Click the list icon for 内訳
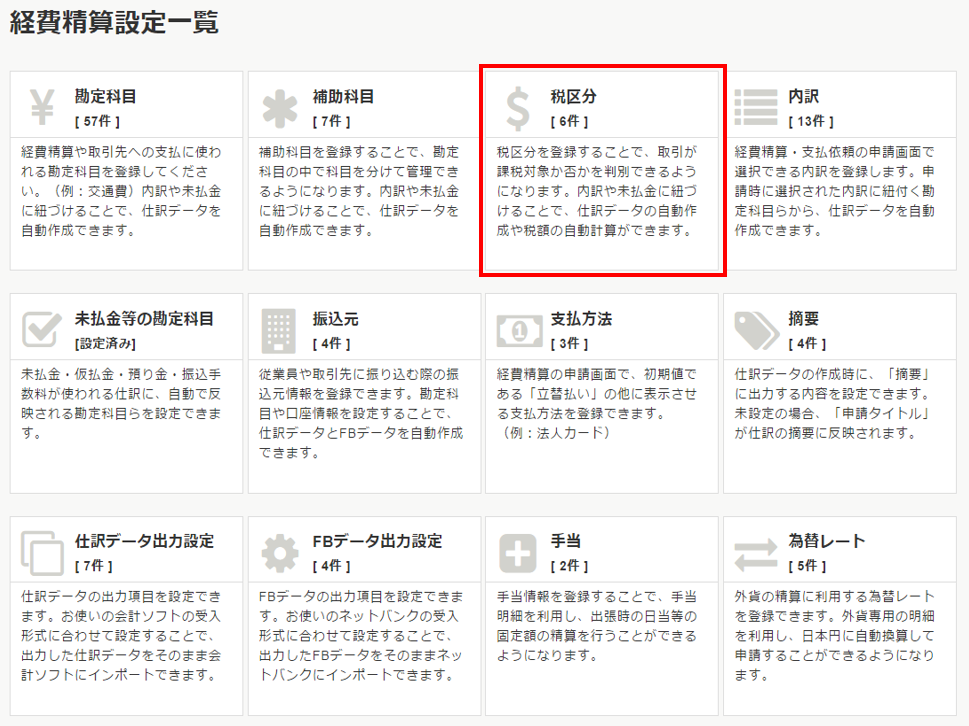 tap(756, 107)
